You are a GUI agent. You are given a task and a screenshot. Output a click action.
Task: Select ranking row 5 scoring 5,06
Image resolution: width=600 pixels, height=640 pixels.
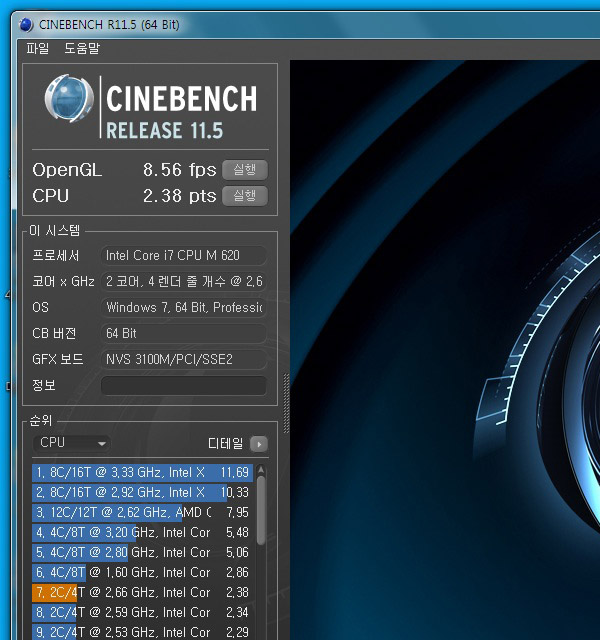point(142,553)
